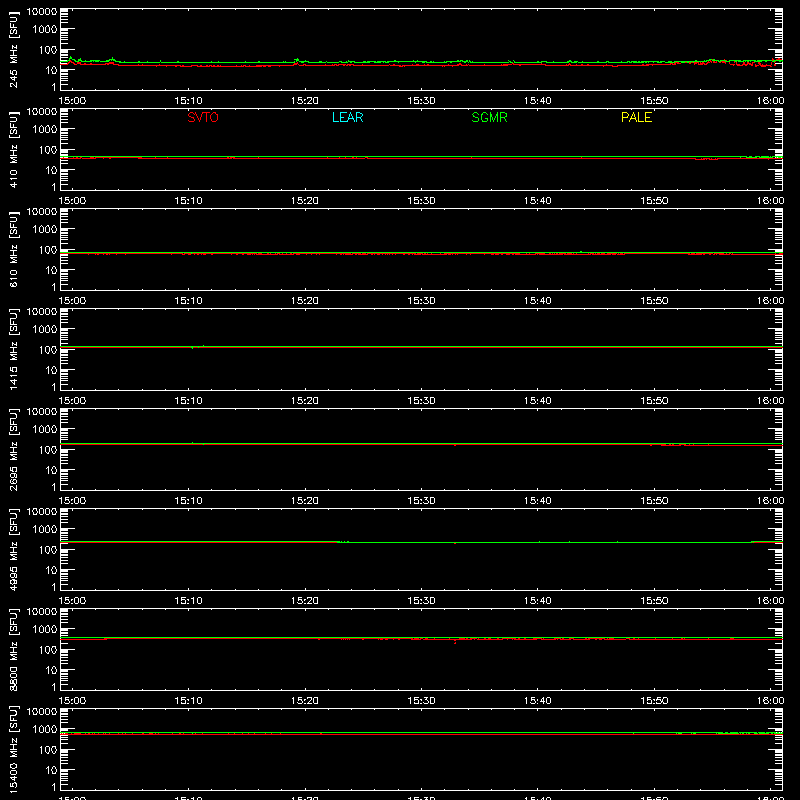Click the green SGMR station legend label
The height and width of the screenshot is (800, 800).
(489, 117)
